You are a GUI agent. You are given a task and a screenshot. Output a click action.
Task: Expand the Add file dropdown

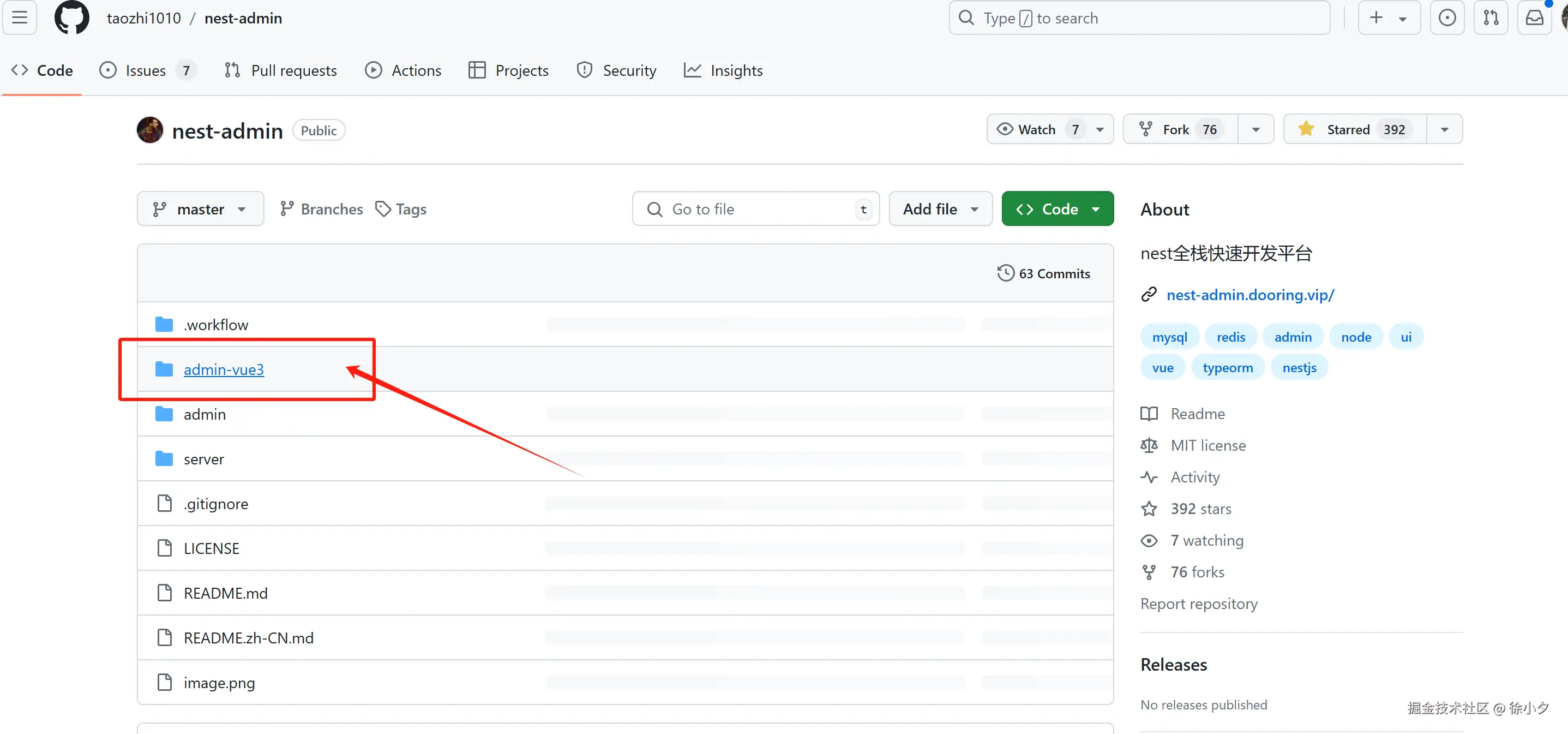(x=940, y=209)
